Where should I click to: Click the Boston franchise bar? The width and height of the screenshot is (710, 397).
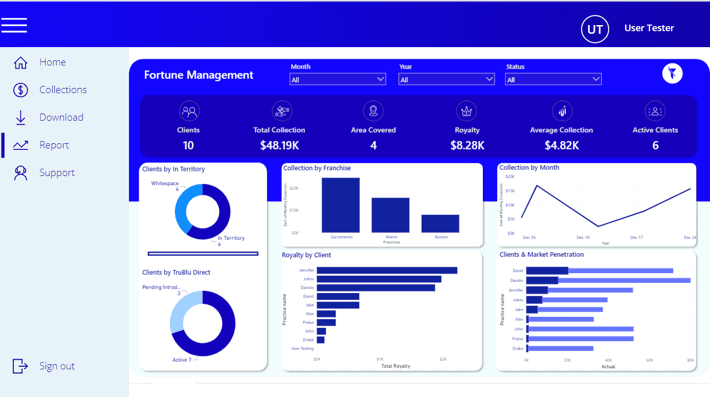(440, 224)
